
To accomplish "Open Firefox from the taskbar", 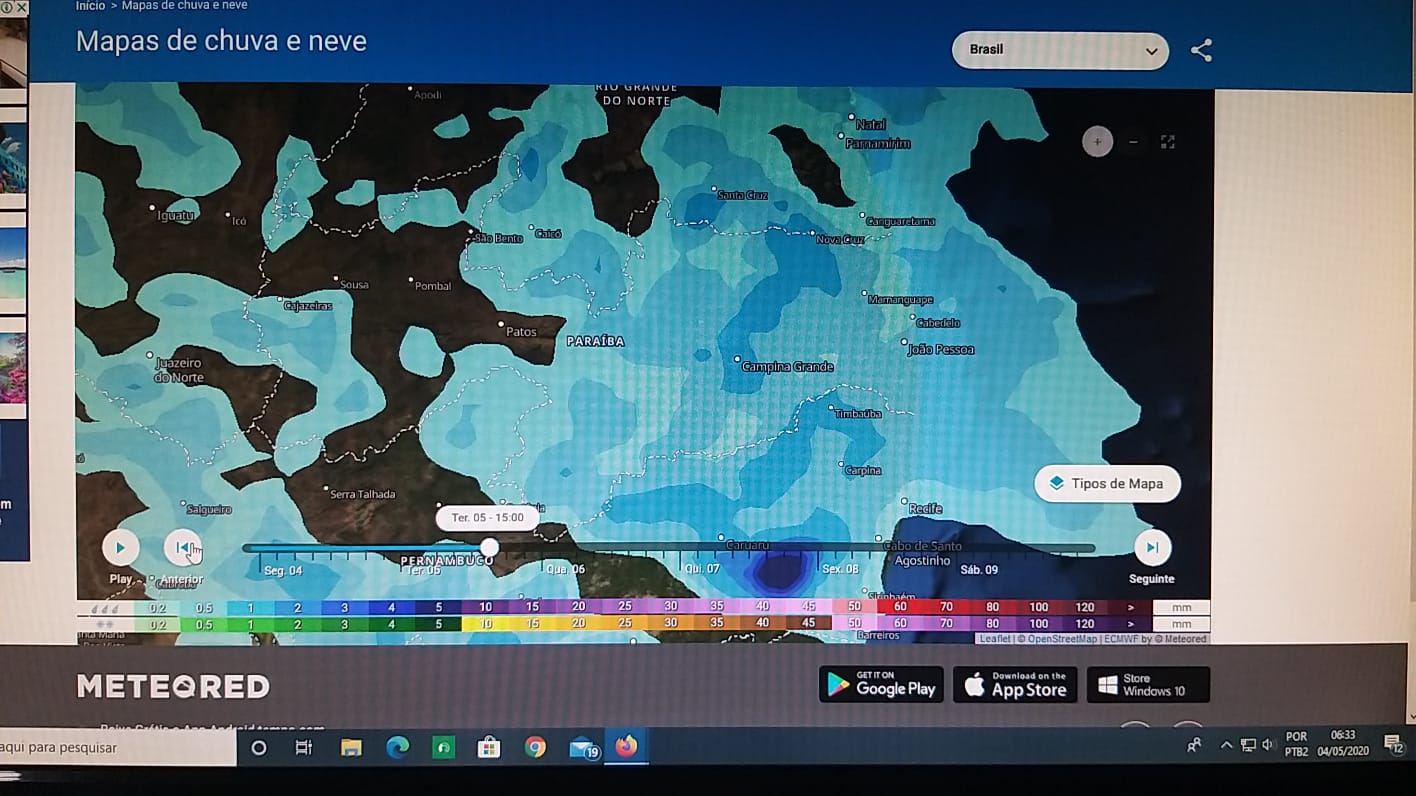I will pos(626,747).
